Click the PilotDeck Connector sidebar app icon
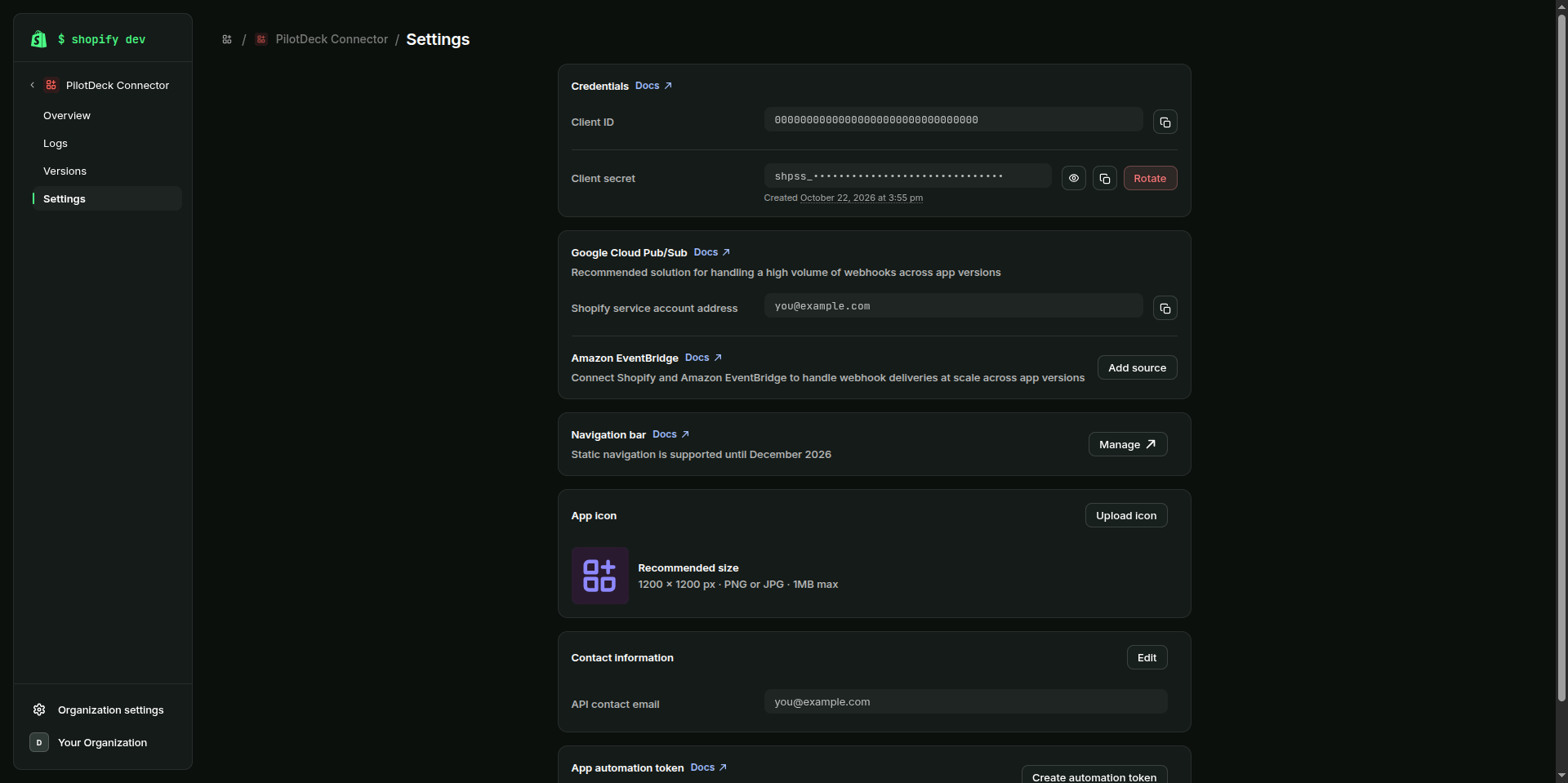The height and width of the screenshot is (783, 1568). [51, 85]
